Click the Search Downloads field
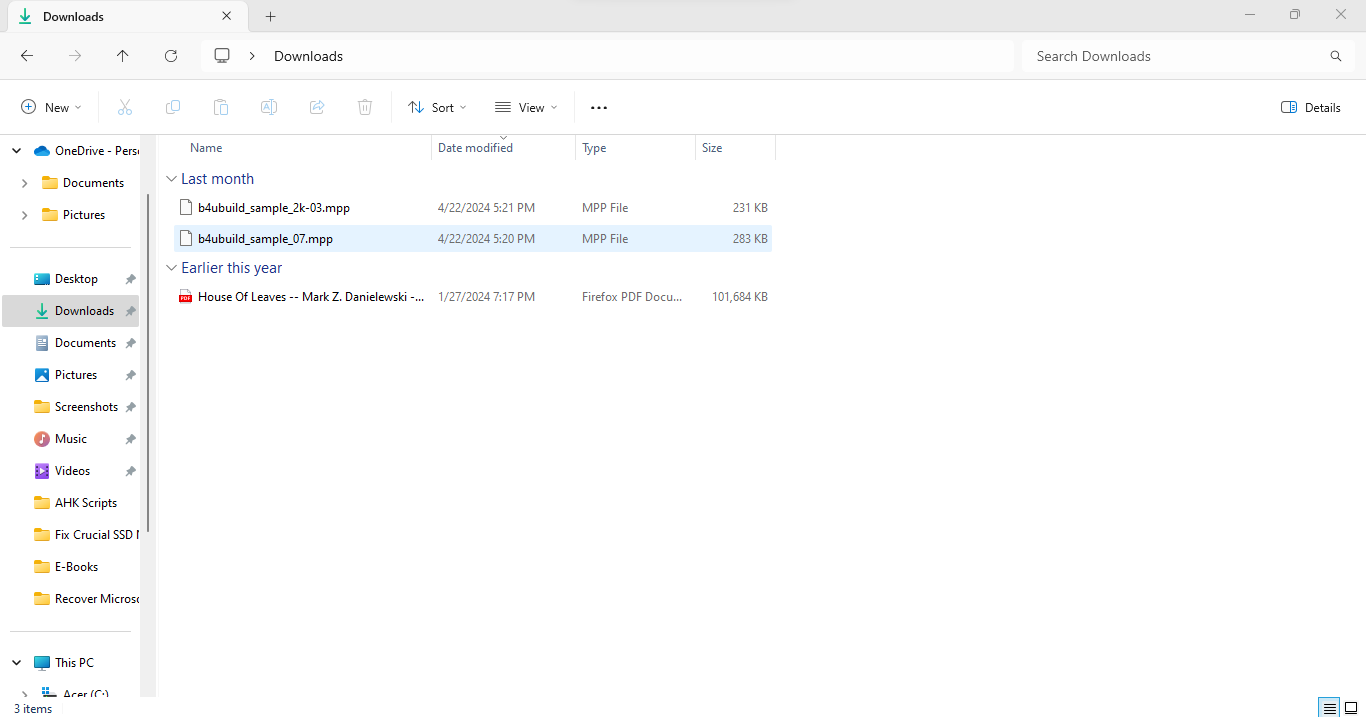This screenshot has height=717, width=1366. 1188,56
